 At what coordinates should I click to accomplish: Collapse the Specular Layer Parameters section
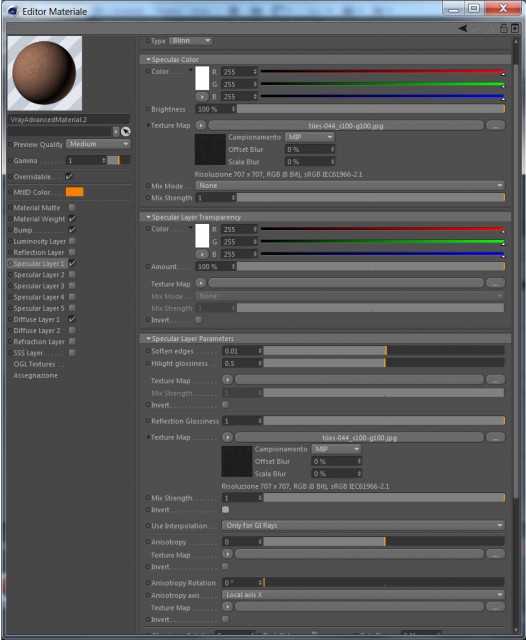coord(149,338)
